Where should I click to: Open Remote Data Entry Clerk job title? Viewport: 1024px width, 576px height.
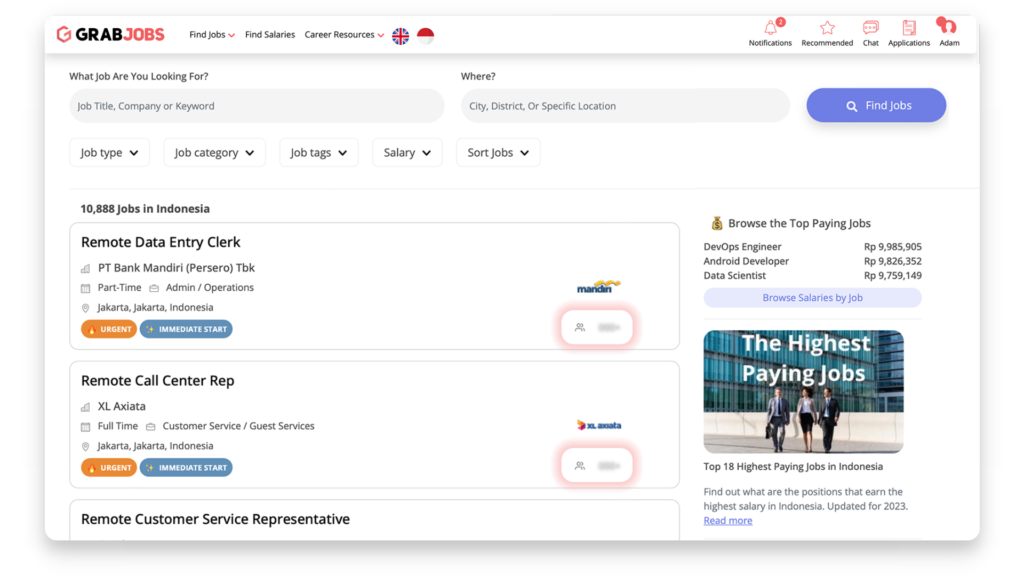click(161, 242)
